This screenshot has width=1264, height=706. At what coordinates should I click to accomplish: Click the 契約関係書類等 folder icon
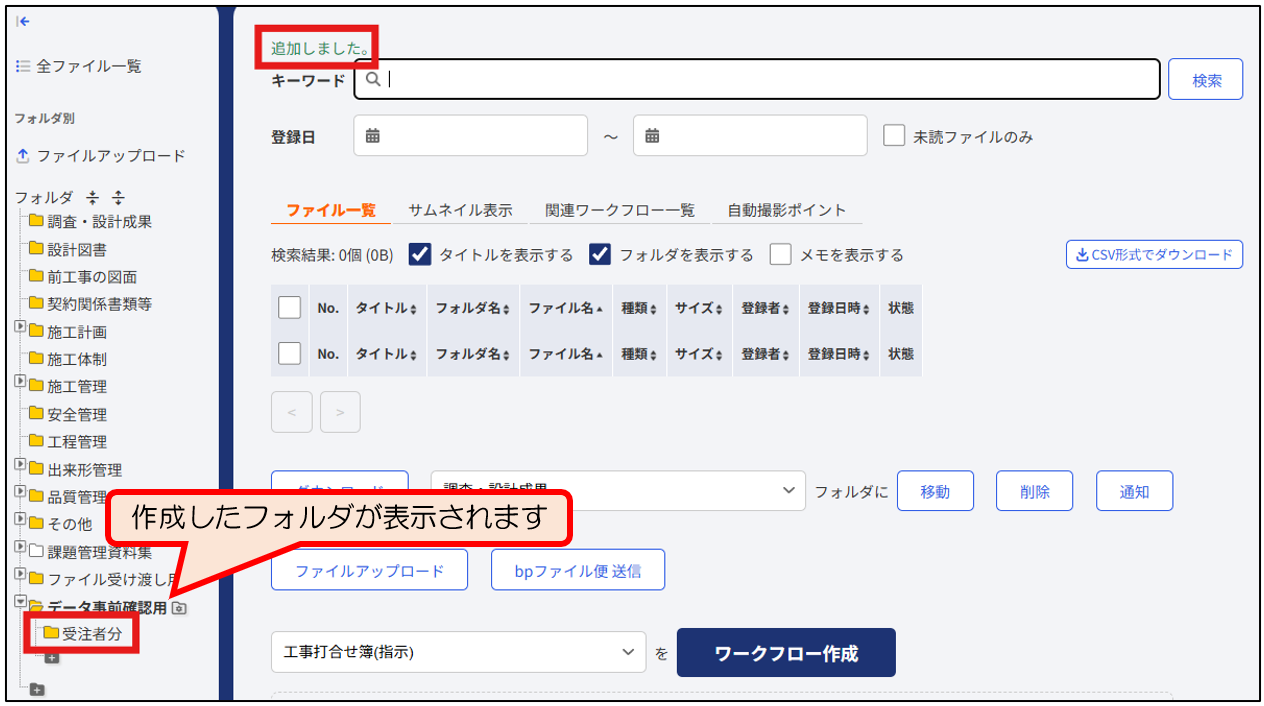[x=36, y=303]
